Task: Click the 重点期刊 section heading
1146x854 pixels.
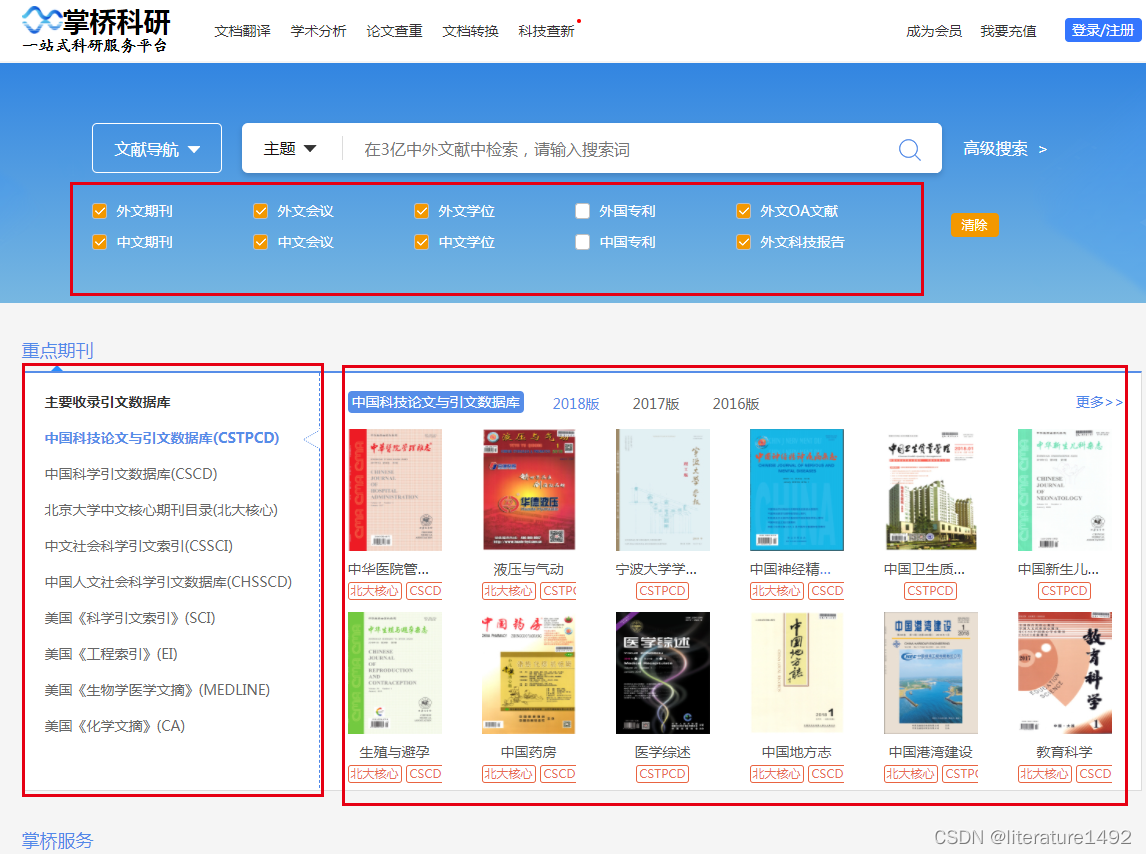Action: [58, 350]
